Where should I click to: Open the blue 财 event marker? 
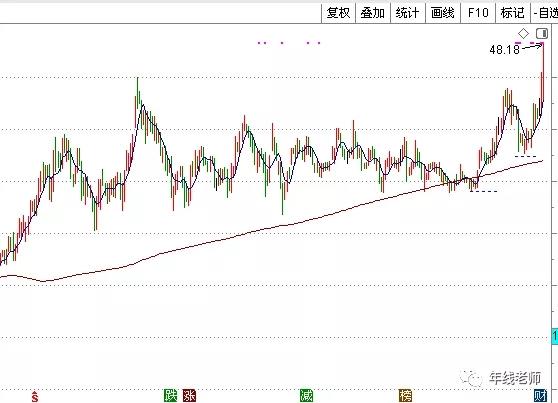[541, 396]
